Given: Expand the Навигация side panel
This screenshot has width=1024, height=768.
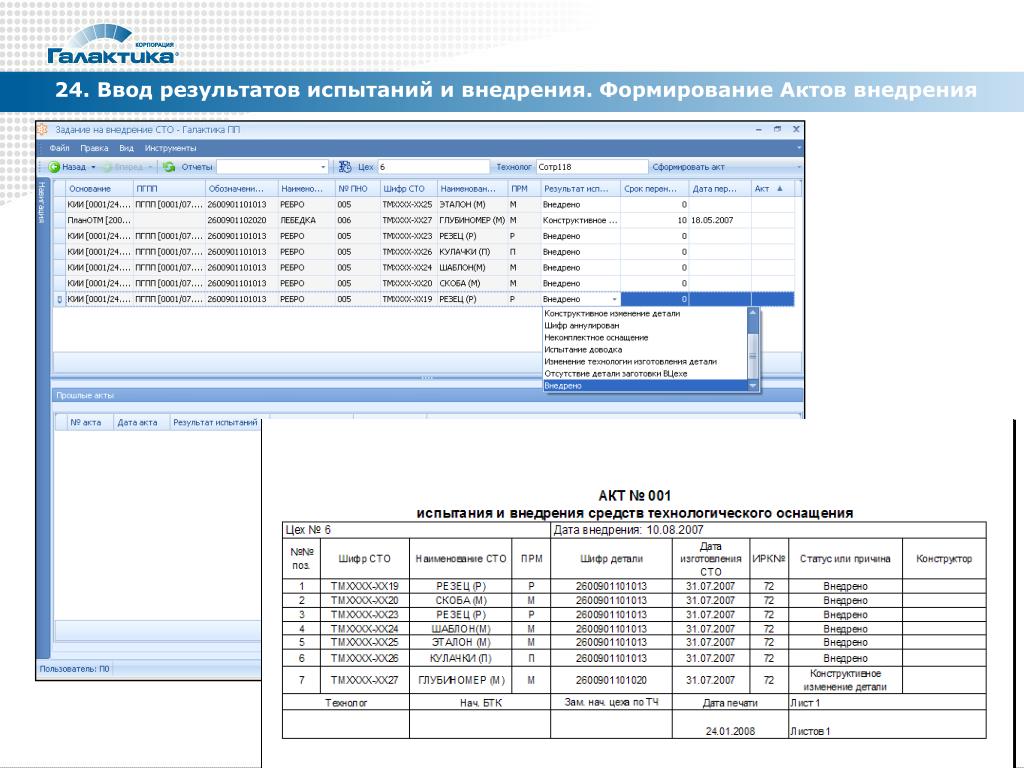Looking at the screenshot, I should pyautogui.click(x=42, y=202).
